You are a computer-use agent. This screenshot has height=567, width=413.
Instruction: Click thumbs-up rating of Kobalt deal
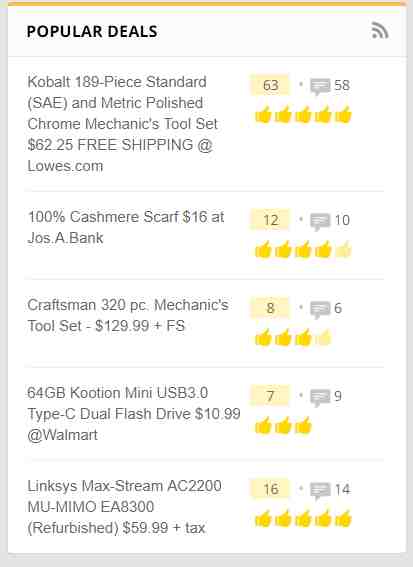303,115
